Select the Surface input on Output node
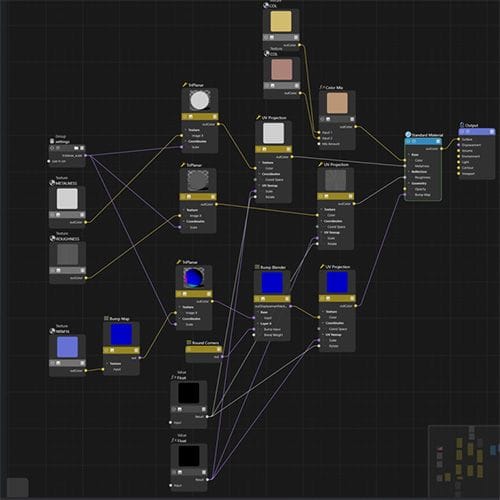Viewport: 500px width, 500px height. click(466, 139)
